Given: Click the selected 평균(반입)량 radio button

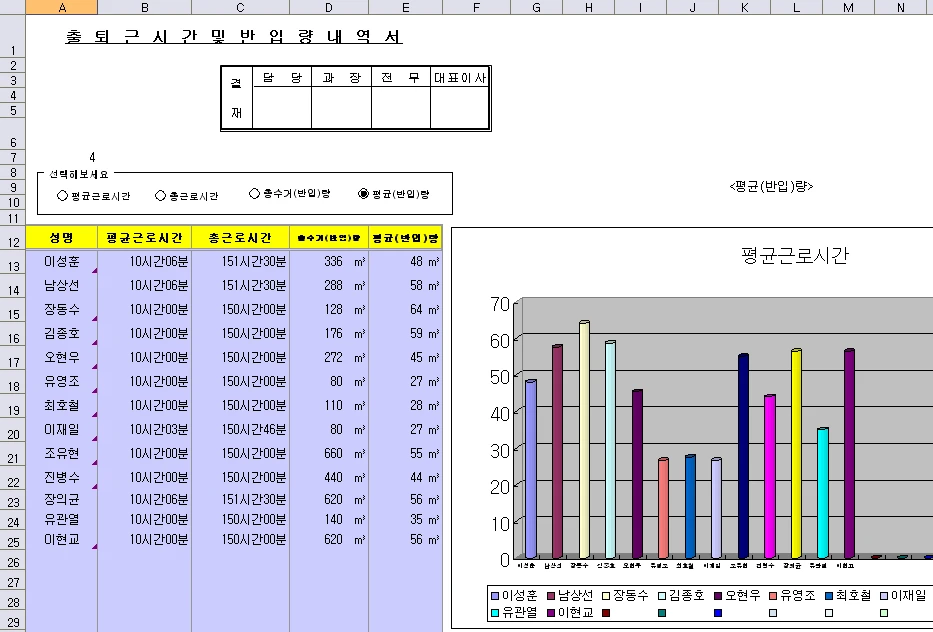Looking at the screenshot, I should click(363, 193).
